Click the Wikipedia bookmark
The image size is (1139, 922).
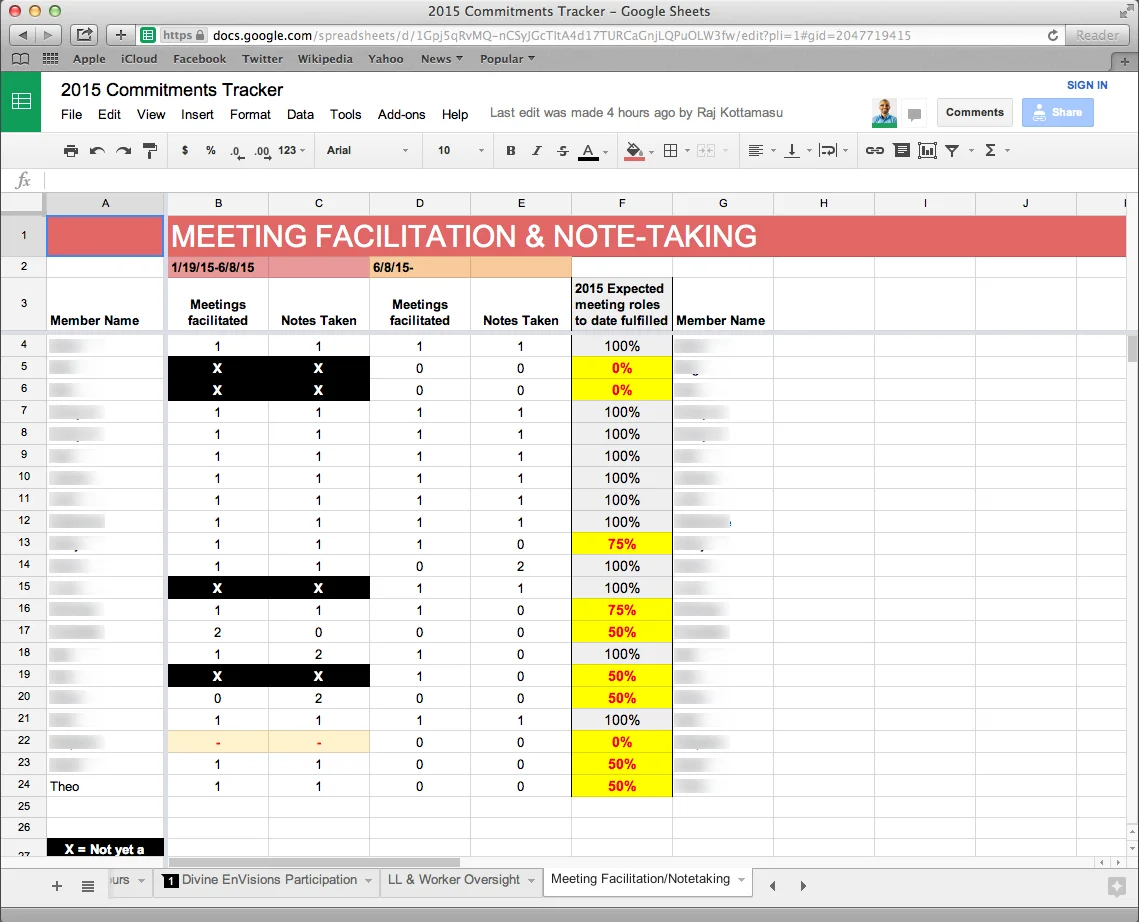[325, 59]
